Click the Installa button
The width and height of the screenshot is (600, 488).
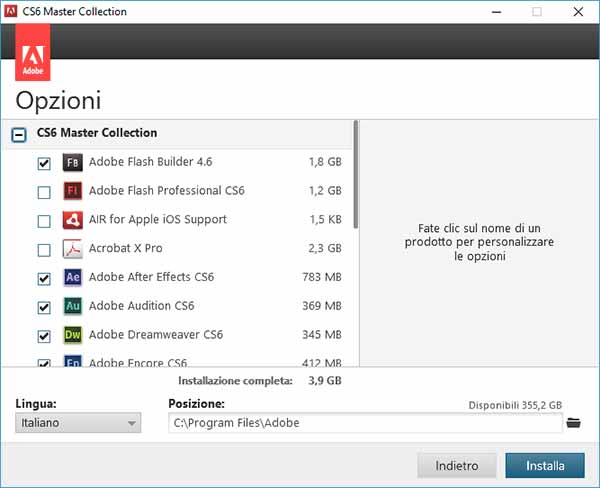click(x=545, y=465)
